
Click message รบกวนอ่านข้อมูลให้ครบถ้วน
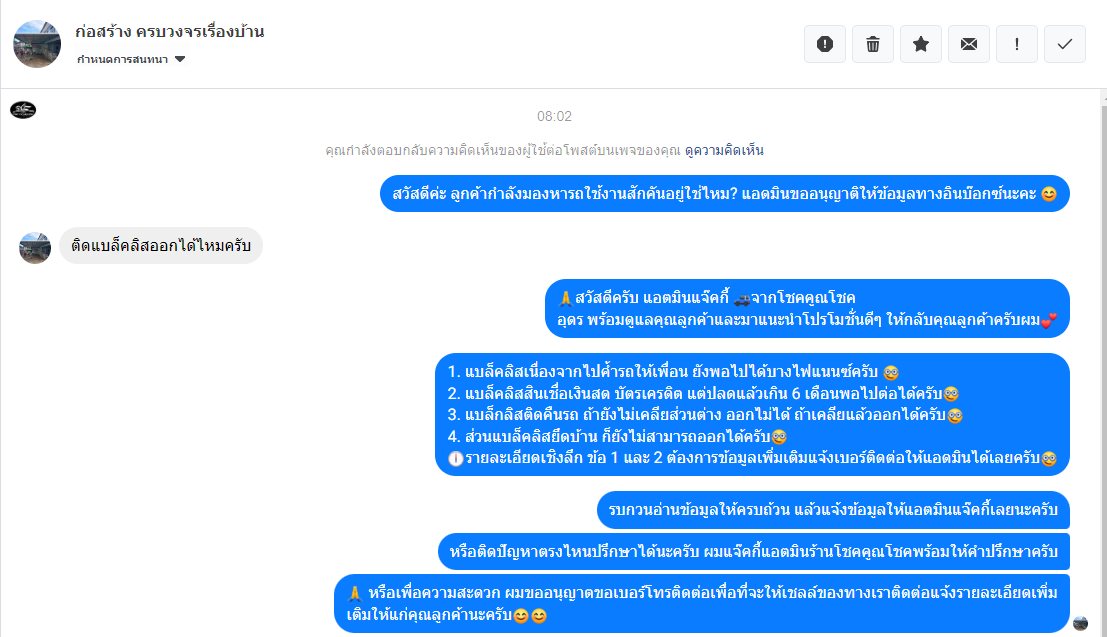coord(833,510)
